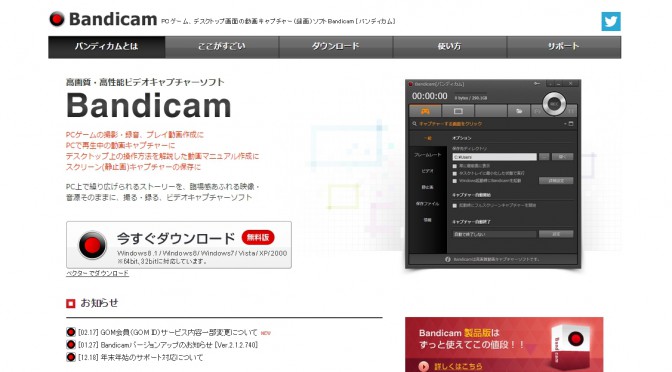The height and width of the screenshot is (372, 672).
Task: Click the save directory path field C:\Users
Action: pyautogui.click(x=495, y=157)
